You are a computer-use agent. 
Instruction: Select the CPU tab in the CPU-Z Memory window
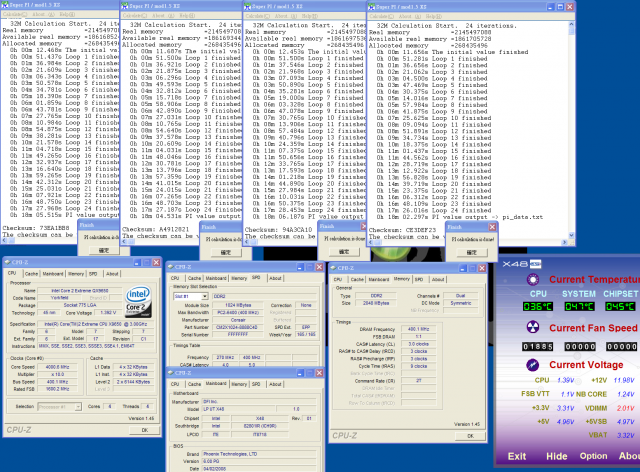pyautogui.click(x=338, y=279)
